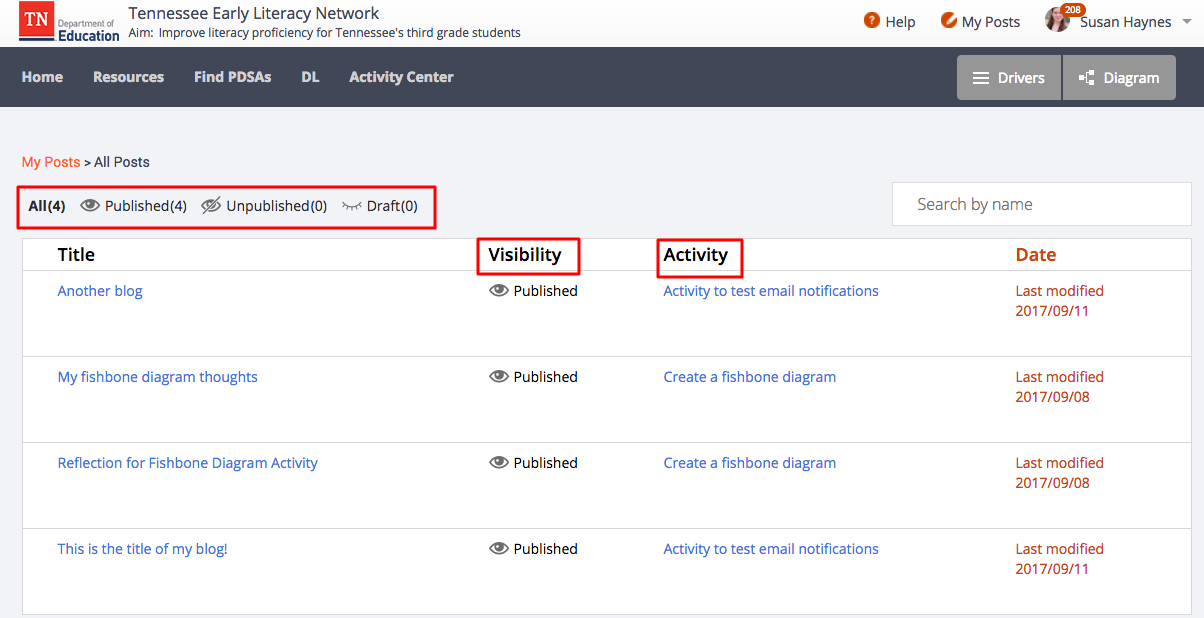Expand the Susan Haynes dropdown arrow
Viewport: 1204px width, 618px height.
[1185, 22]
